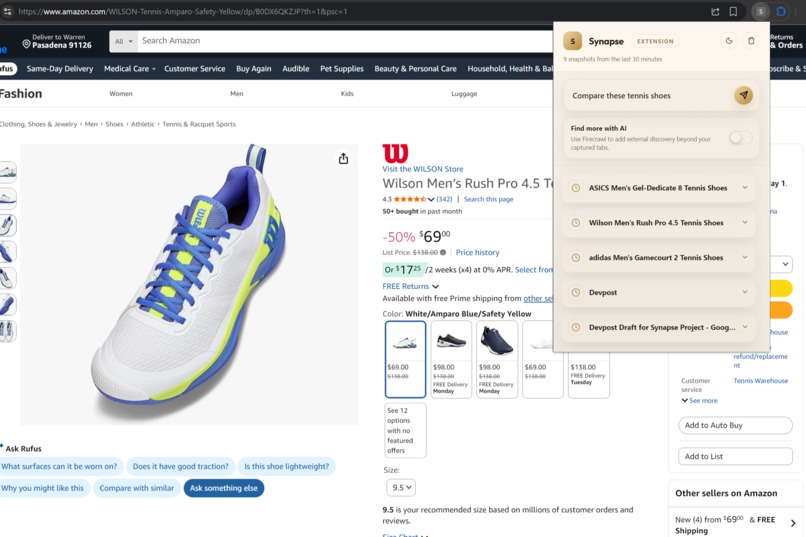
Task: Click the browser share page icon
Action: click(715, 11)
